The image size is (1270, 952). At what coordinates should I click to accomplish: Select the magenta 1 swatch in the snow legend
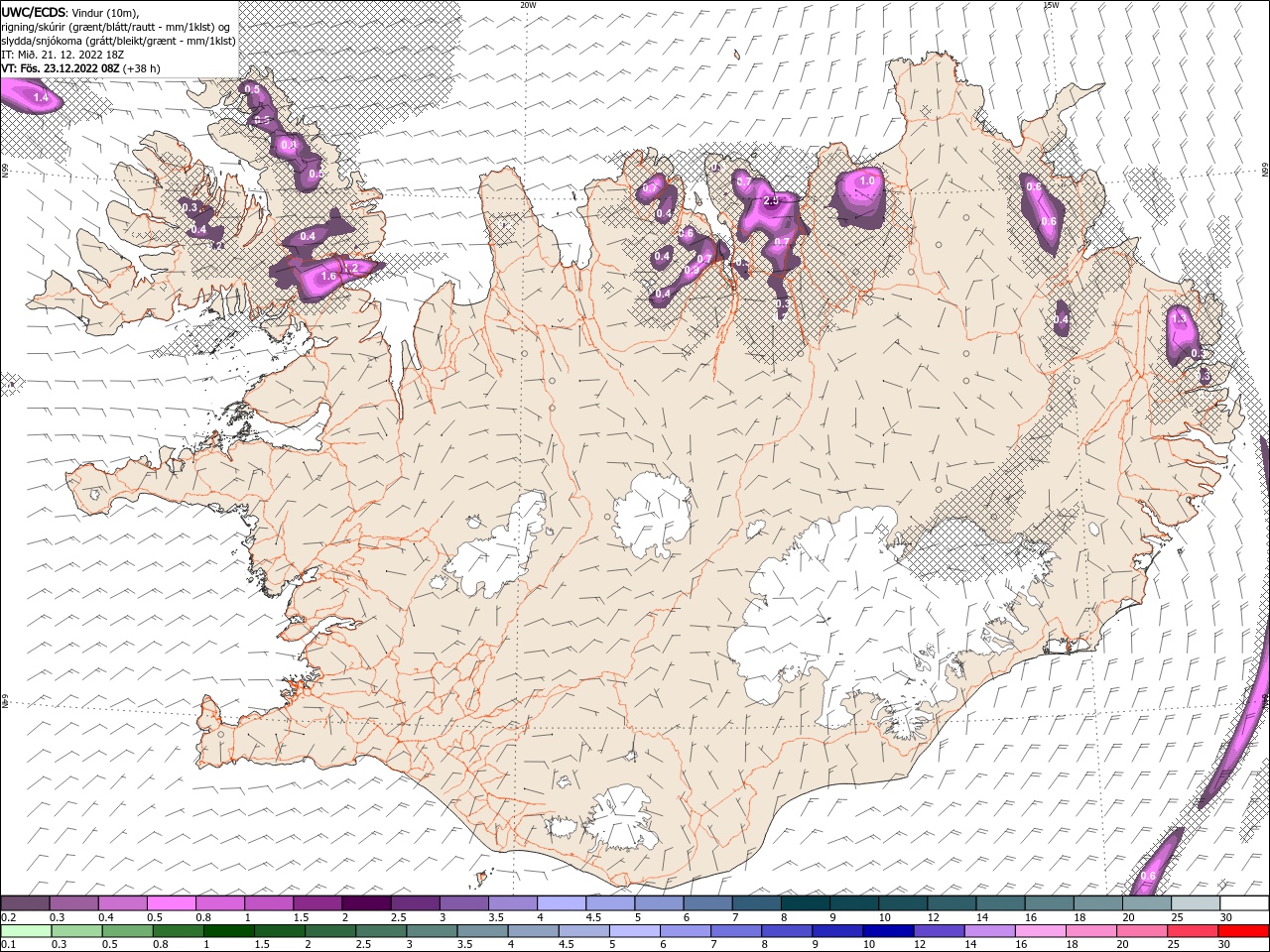269,902
